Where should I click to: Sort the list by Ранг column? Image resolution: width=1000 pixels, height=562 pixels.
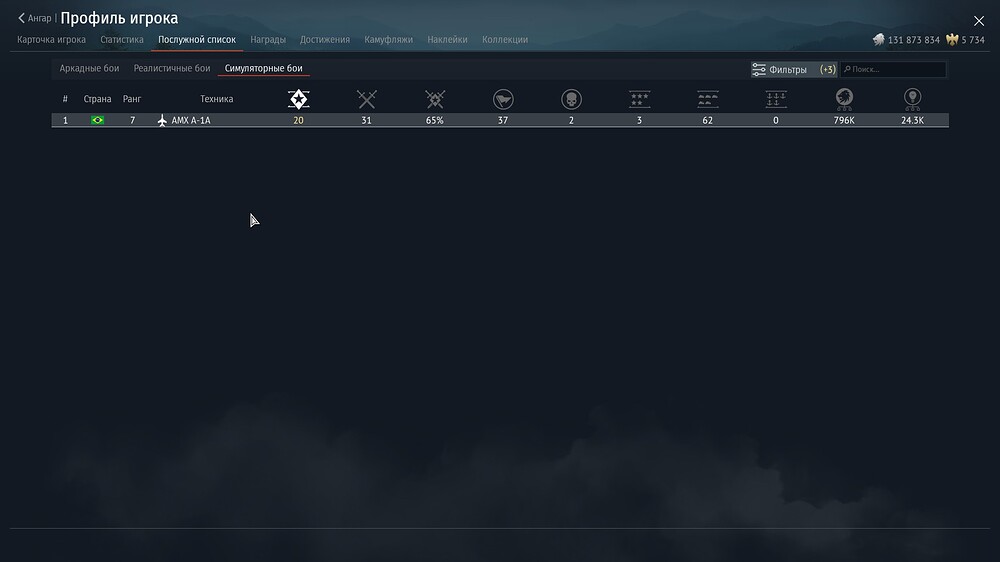click(132, 99)
